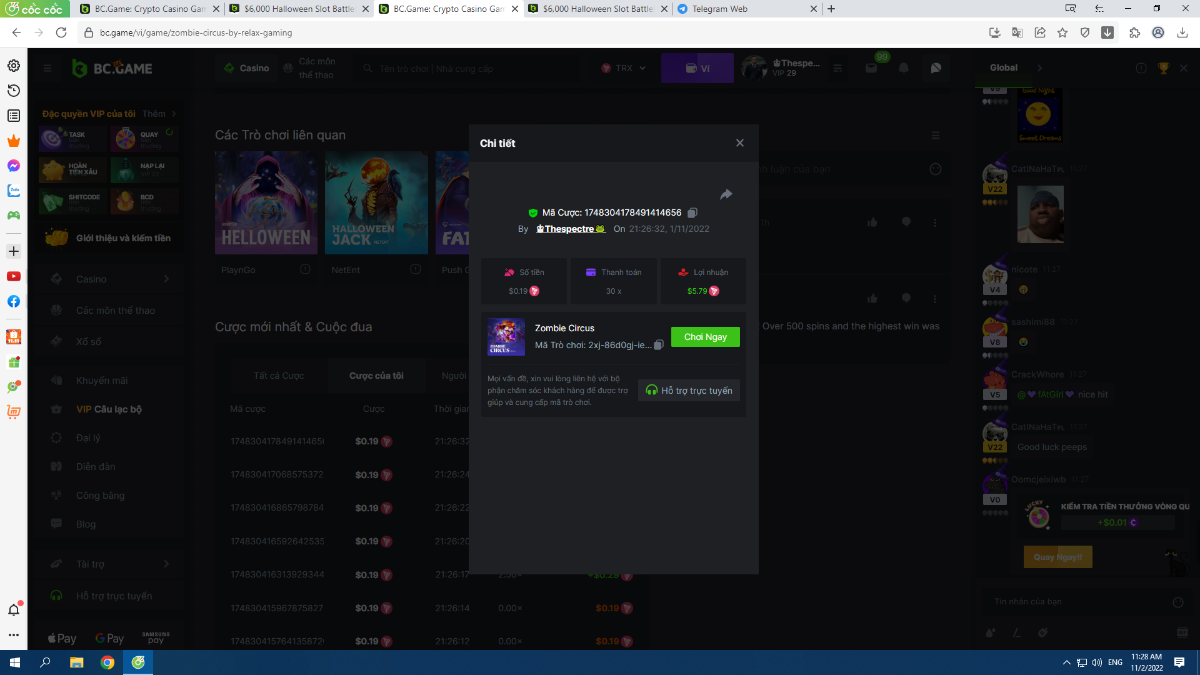1200x675 pixels.
Task: Open YouTube from the browser sidebar
Action: [14, 276]
